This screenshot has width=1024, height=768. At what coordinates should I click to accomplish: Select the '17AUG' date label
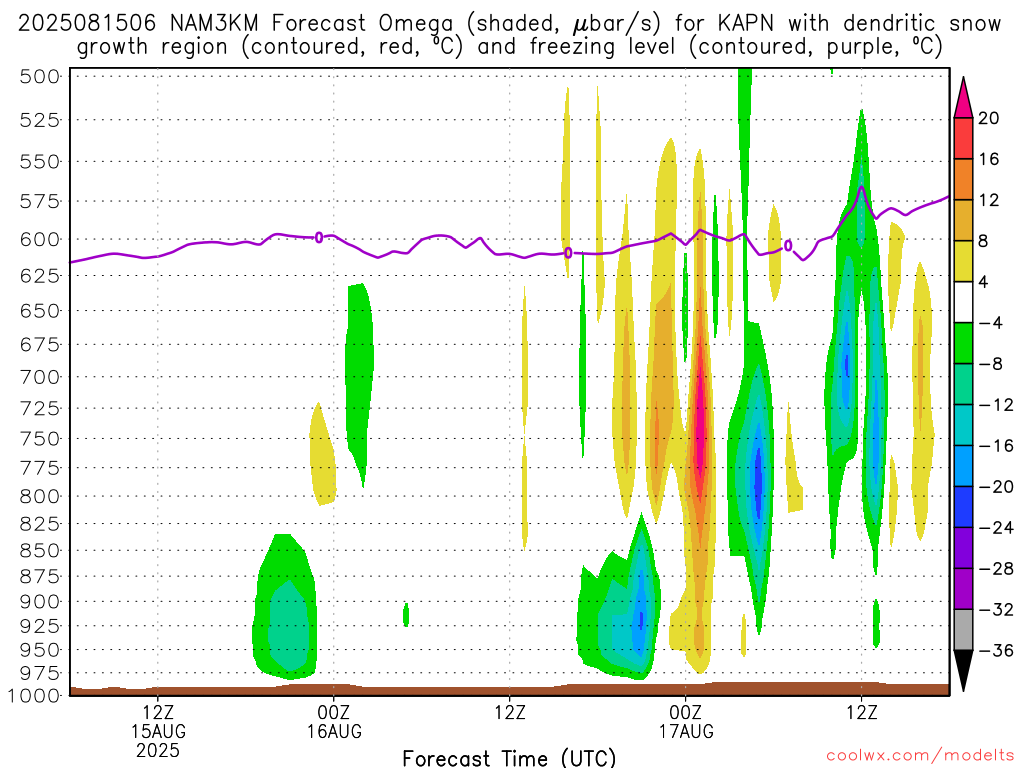686,731
